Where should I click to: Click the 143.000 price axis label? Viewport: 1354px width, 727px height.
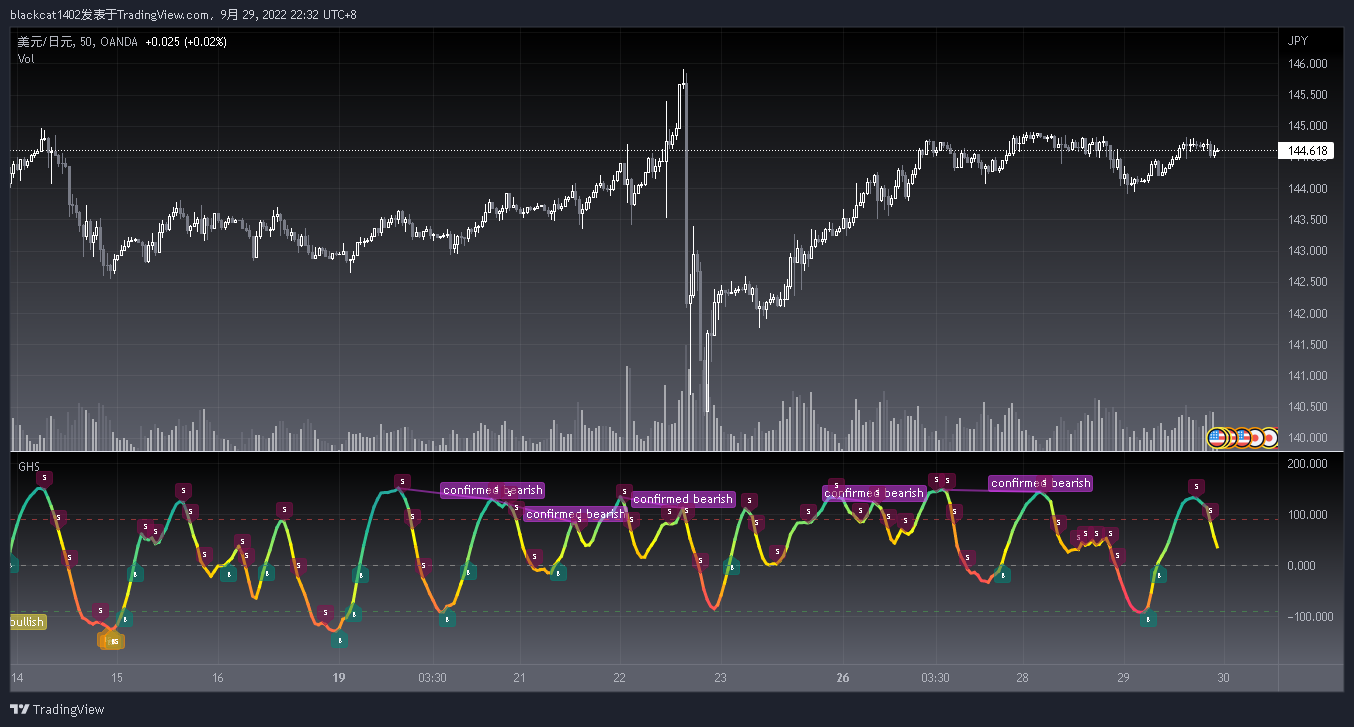click(x=1308, y=251)
